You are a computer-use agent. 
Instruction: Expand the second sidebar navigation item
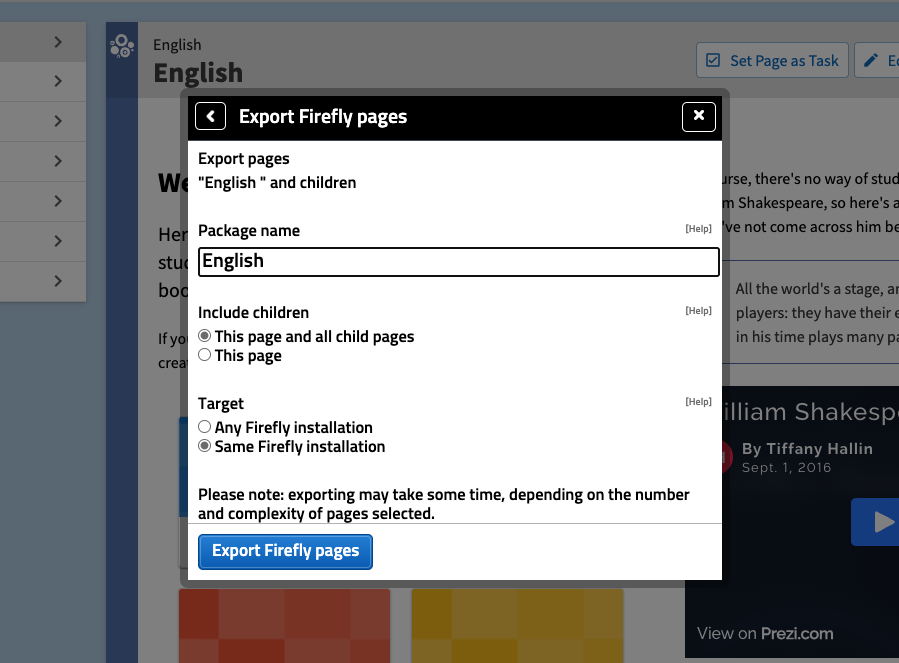(57, 81)
